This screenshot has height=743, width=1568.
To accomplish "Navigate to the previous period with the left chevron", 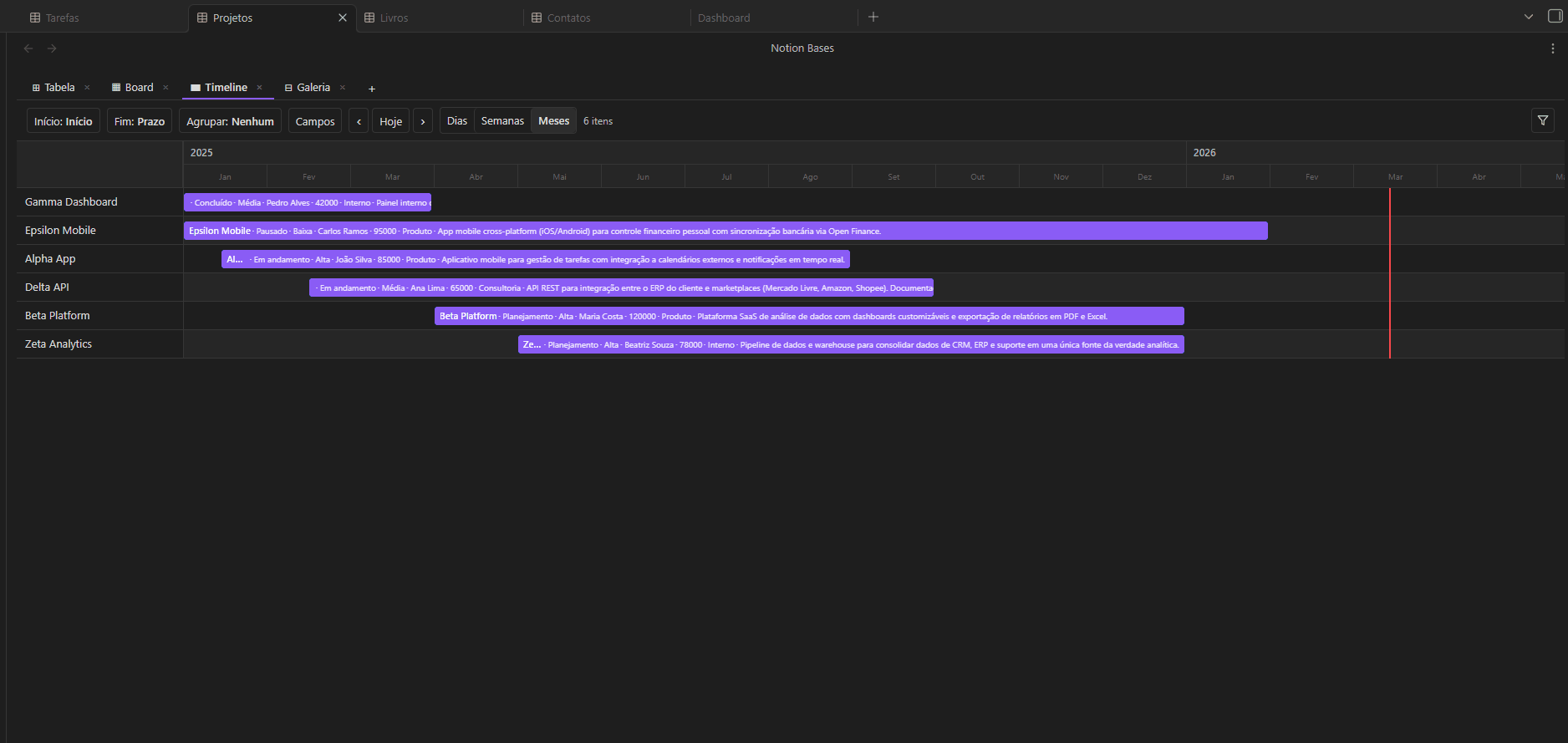I will click(x=359, y=121).
